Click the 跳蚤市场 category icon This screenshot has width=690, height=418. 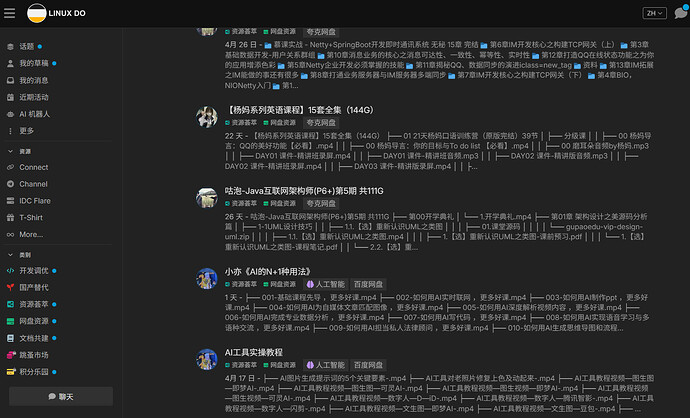point(11,355)
